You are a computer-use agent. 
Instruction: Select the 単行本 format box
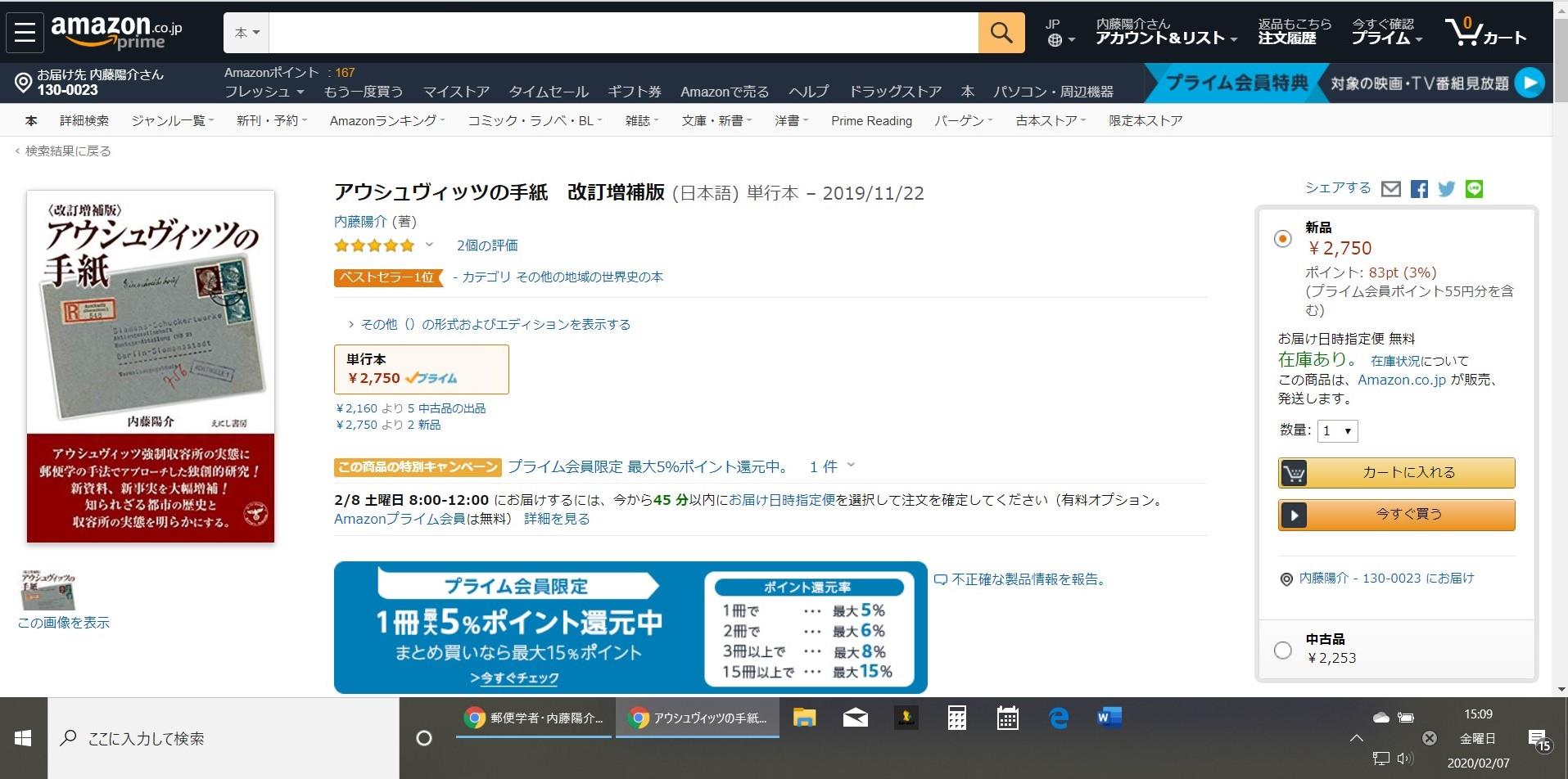click(422, 369)
